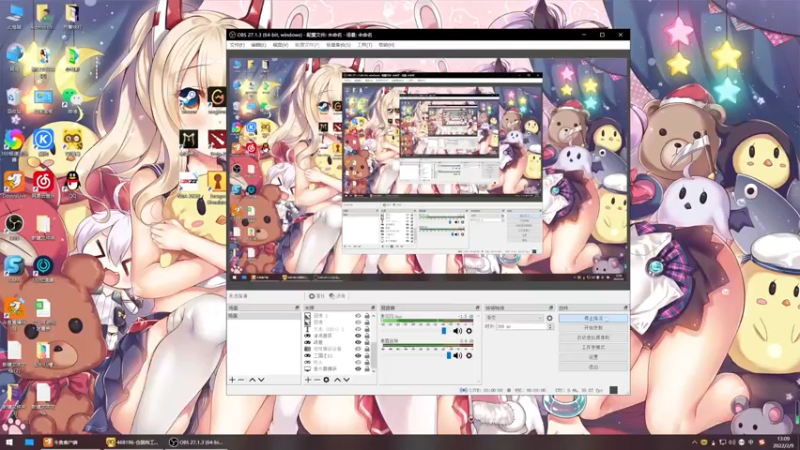Click the add source plus icon
Image resolution: width=800 pixels, height=450 pixels.
pyautogui.click(x=308, y=380)
